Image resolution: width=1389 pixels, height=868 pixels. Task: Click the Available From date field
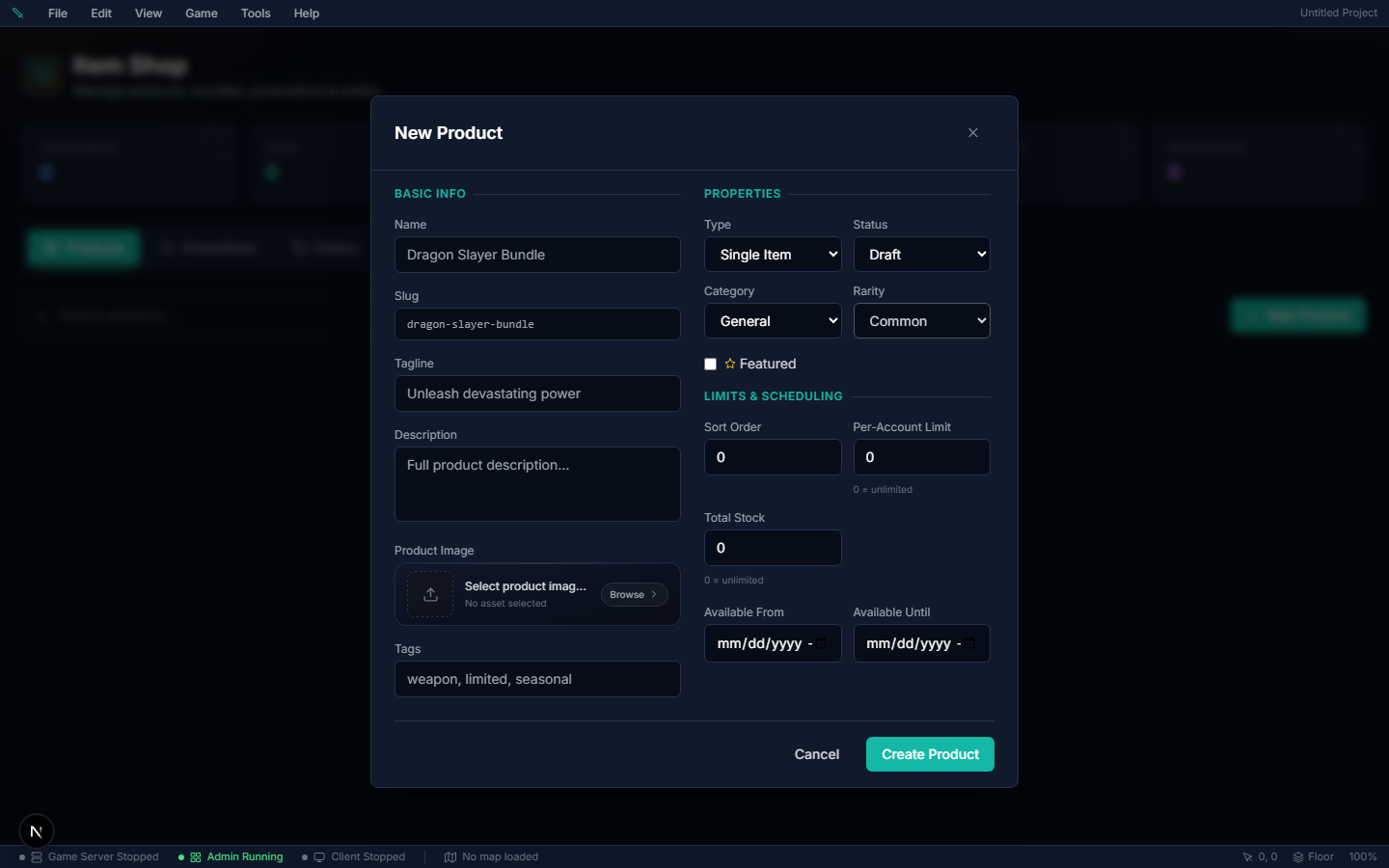click(x=773, y=643)
